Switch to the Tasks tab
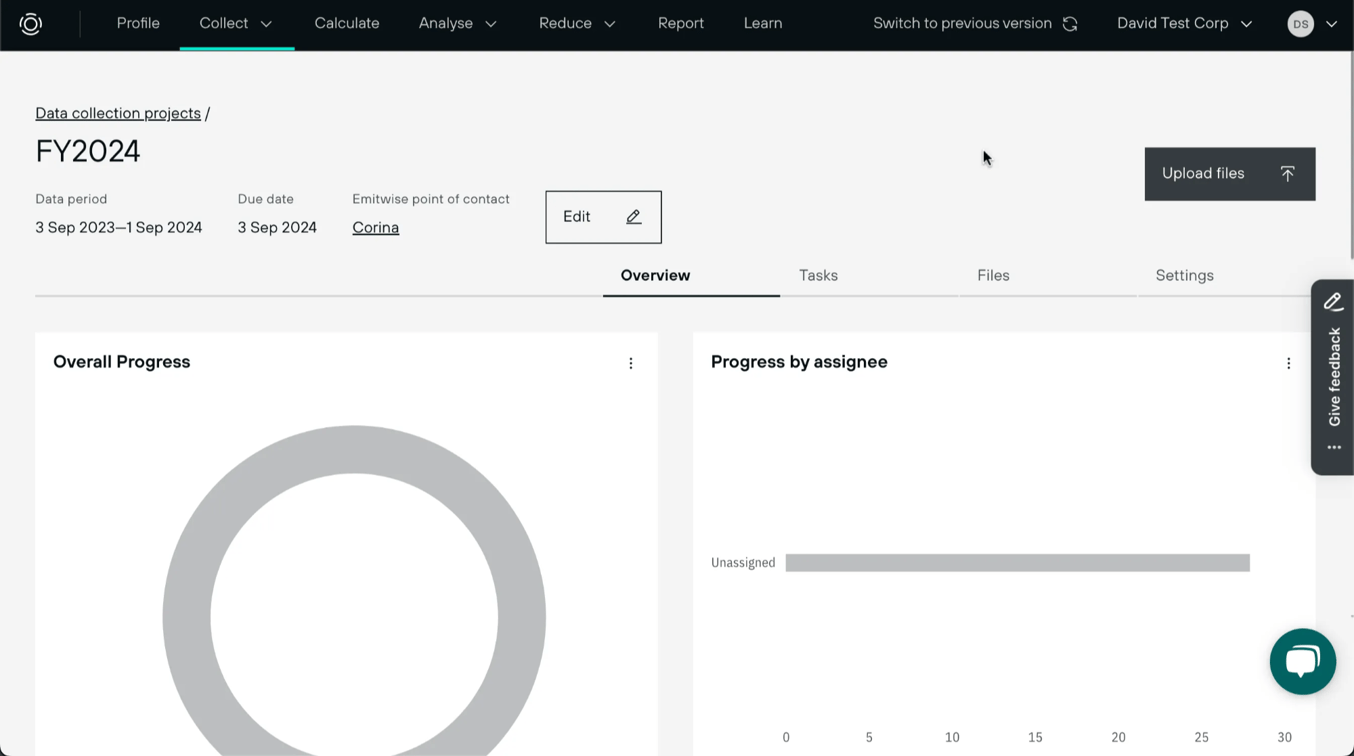 [818, 275]
